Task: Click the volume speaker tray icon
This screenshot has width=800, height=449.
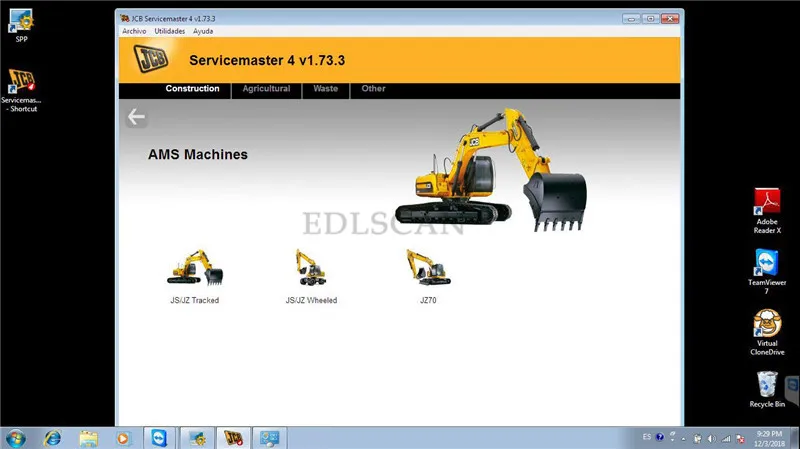Action: point(712,439)
